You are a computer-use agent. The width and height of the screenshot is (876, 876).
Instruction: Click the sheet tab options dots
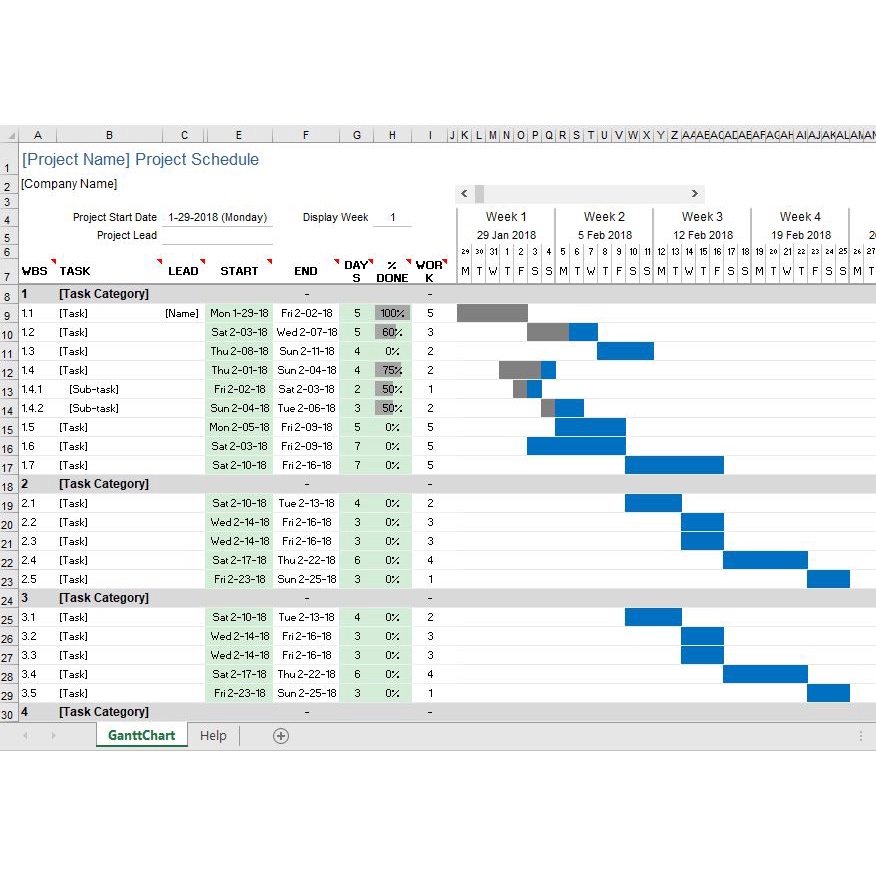coord(860,736)
